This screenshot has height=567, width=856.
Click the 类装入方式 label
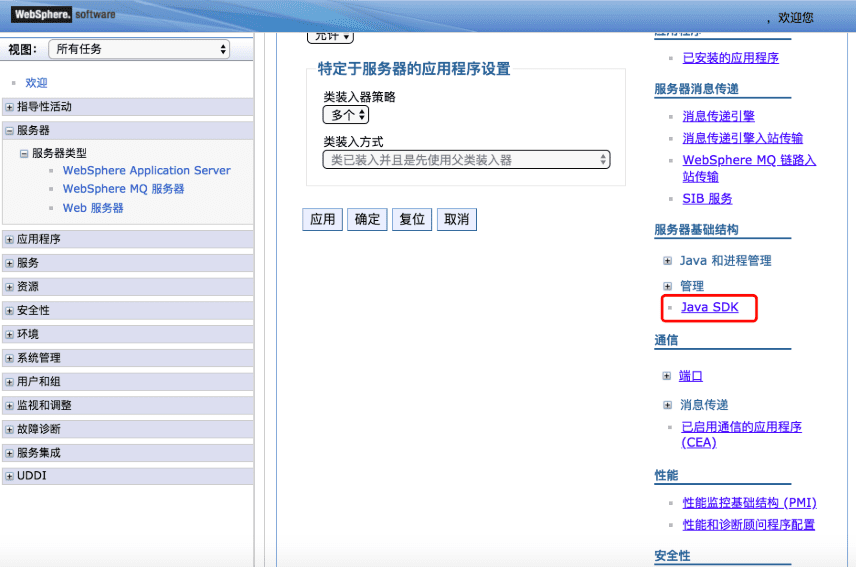pyautogui.click(x=353, y=142)
